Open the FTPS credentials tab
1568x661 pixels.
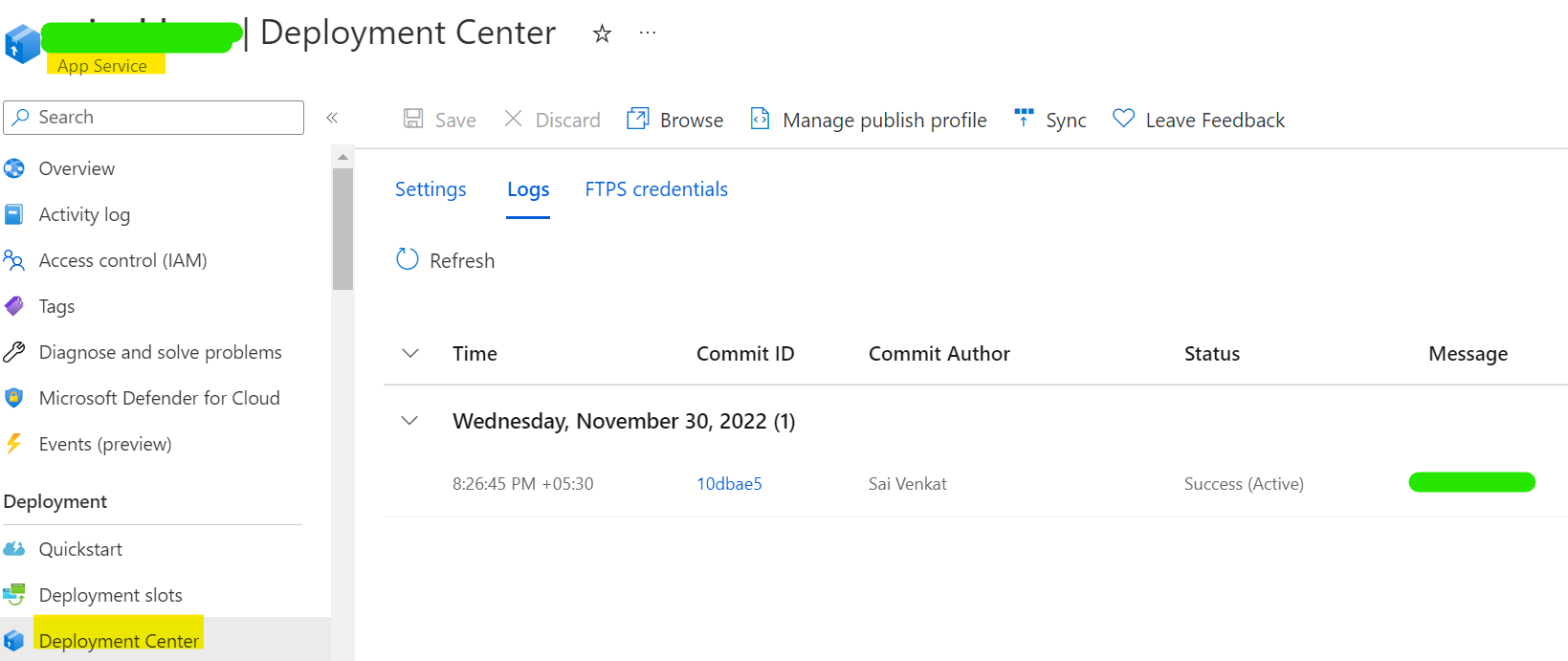click(x=655, y=189)
